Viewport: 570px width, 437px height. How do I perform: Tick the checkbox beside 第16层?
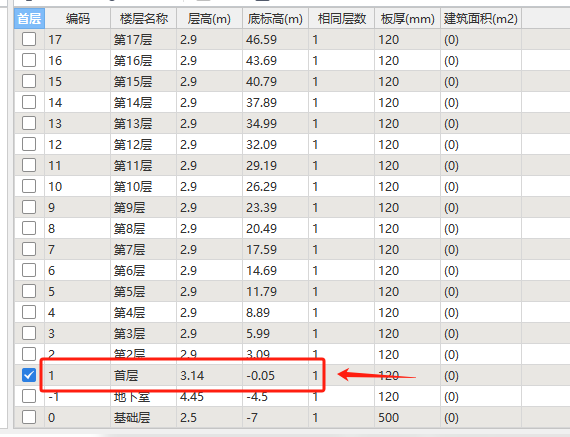29,60
